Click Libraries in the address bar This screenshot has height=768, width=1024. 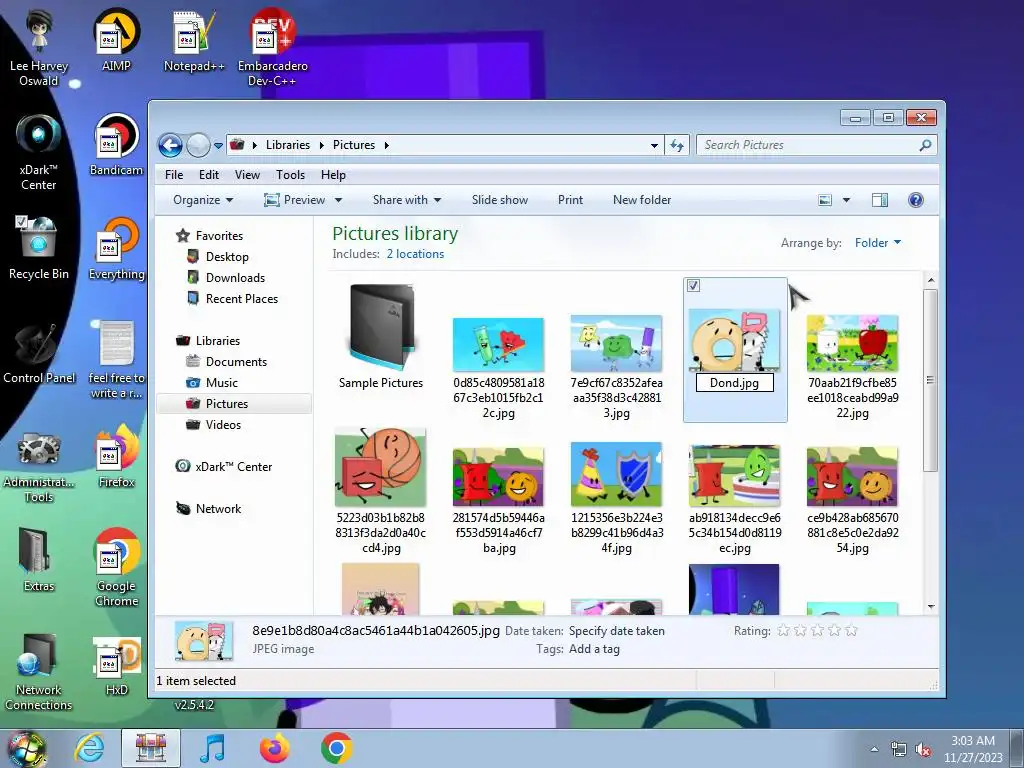pos(287,145)
